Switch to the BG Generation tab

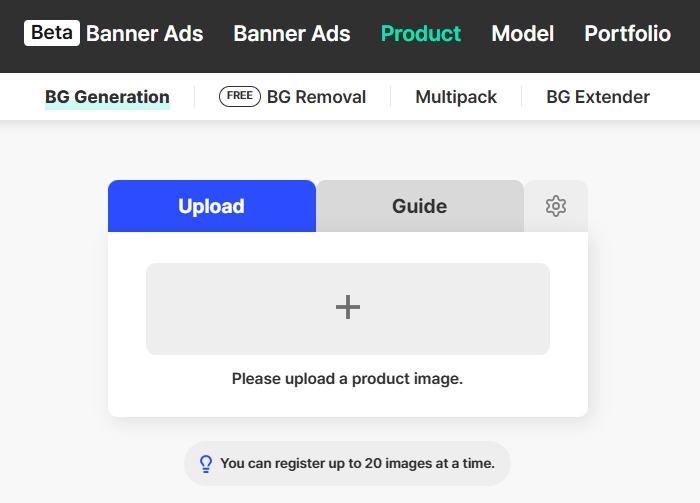tap(107, 97)
